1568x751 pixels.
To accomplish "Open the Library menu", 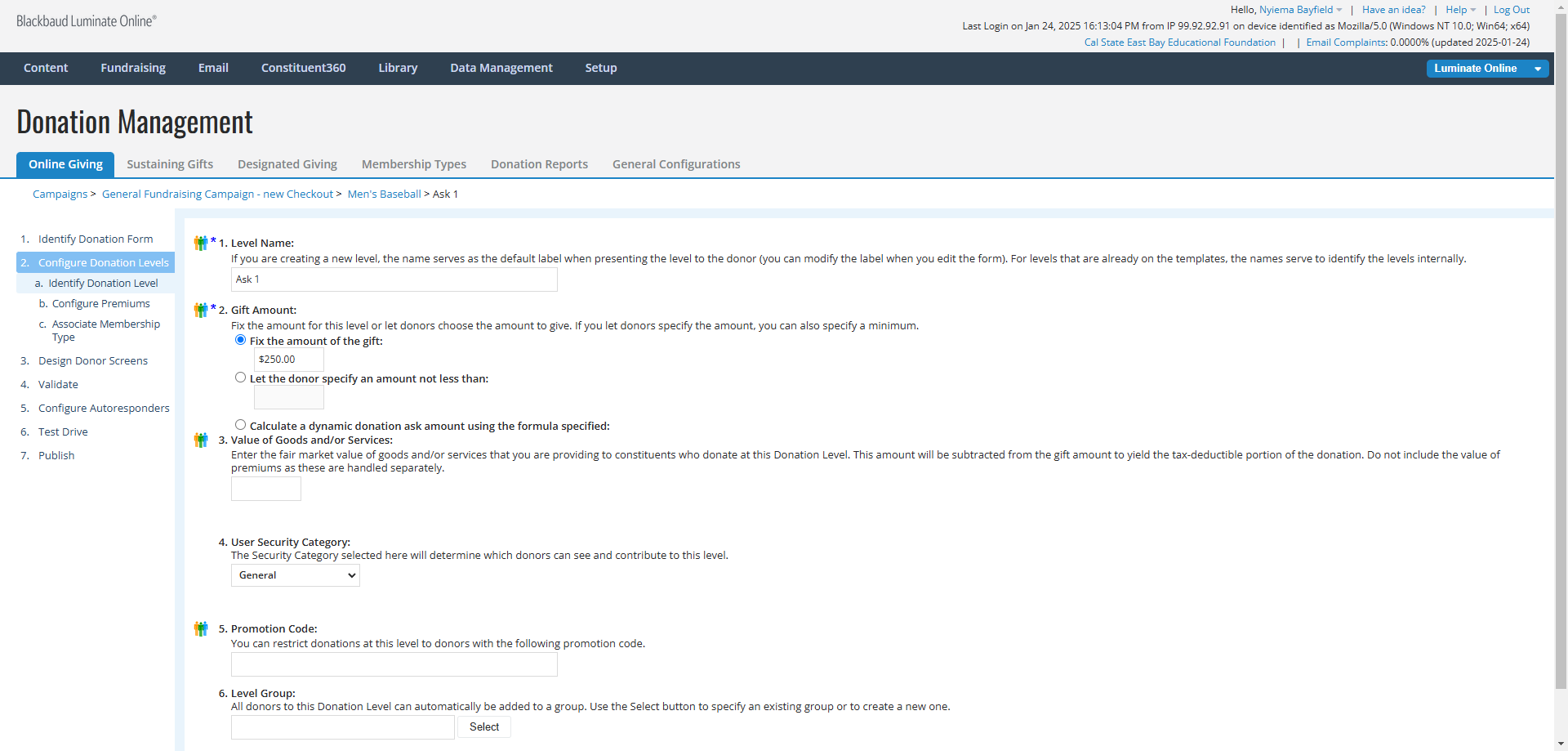I will [x=398, y=68].
